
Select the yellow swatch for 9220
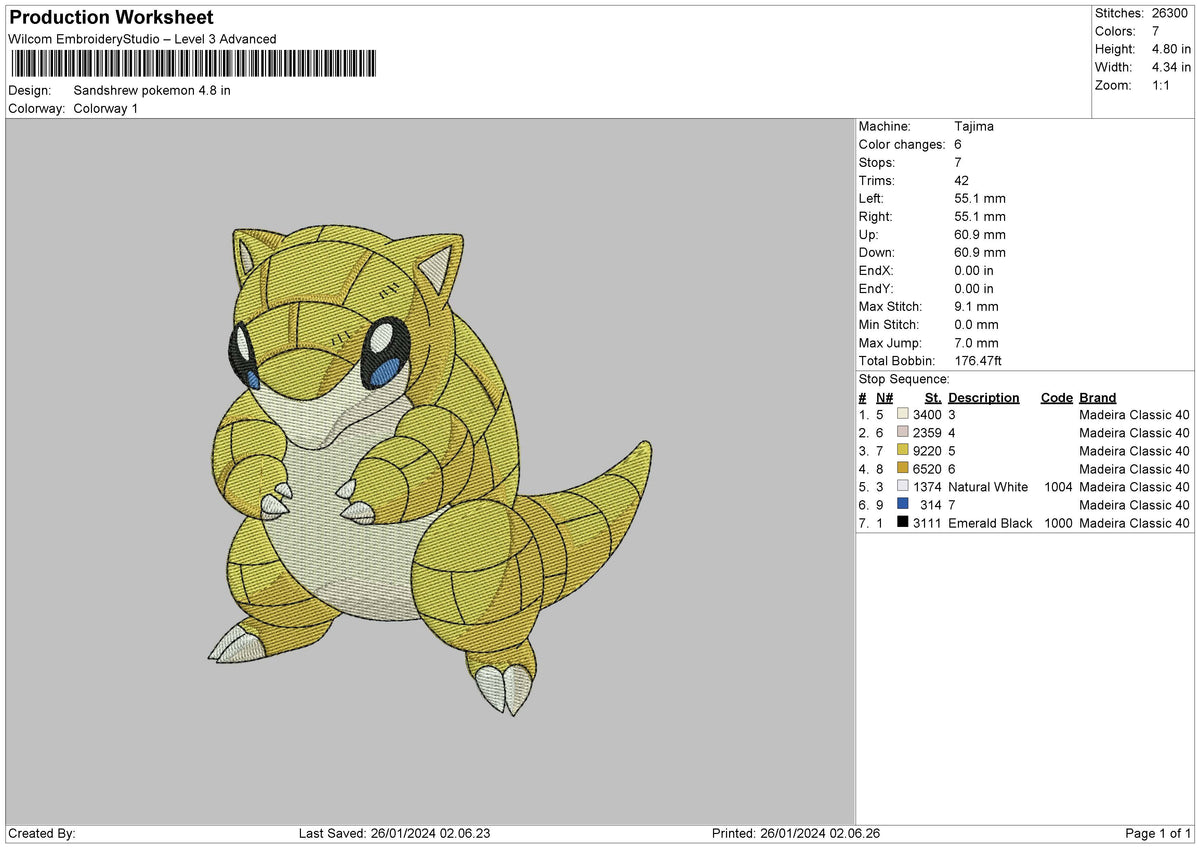(x=903, y=450)
